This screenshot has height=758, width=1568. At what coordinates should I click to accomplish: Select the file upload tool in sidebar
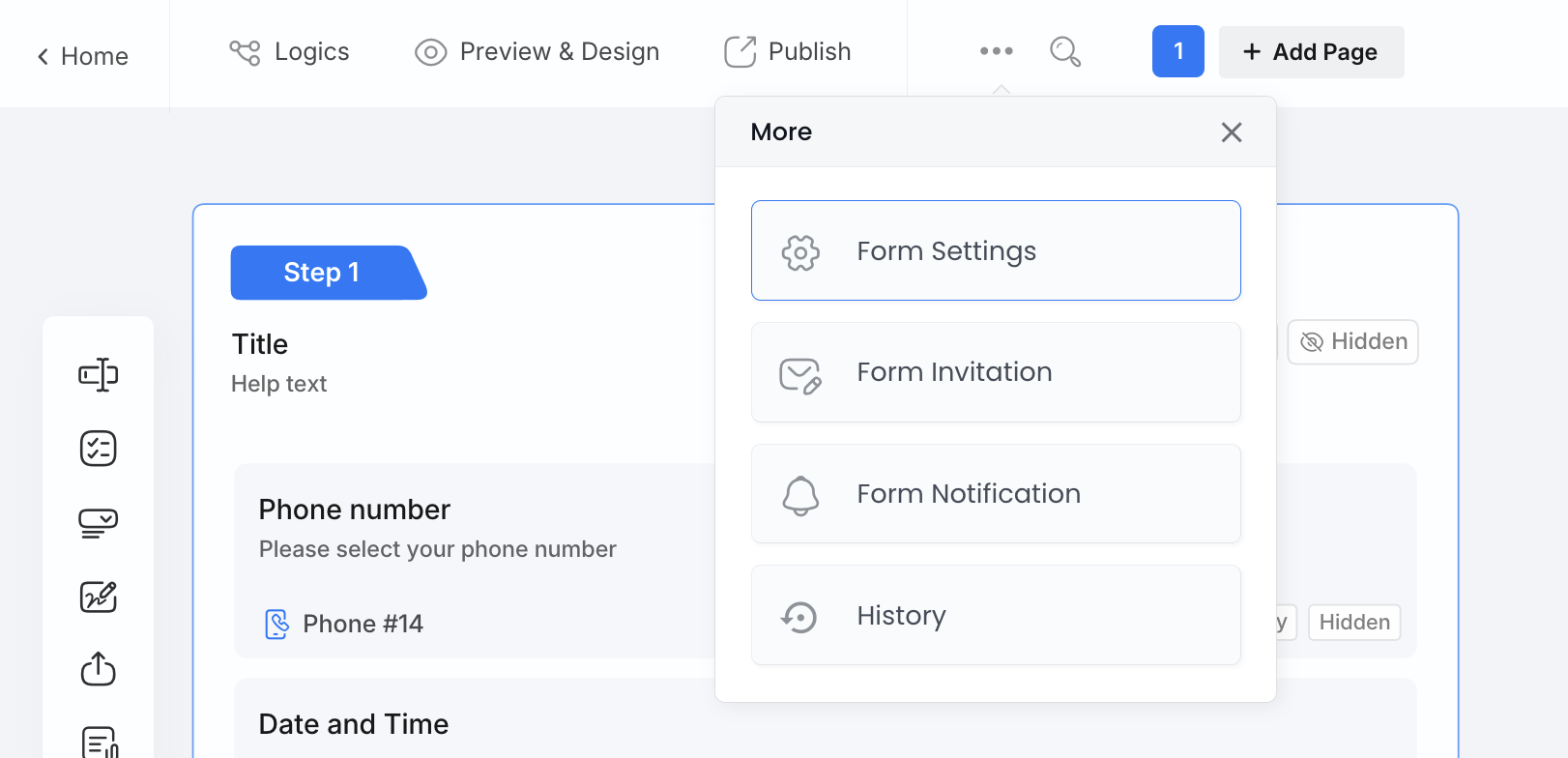(x=98, y=669)
